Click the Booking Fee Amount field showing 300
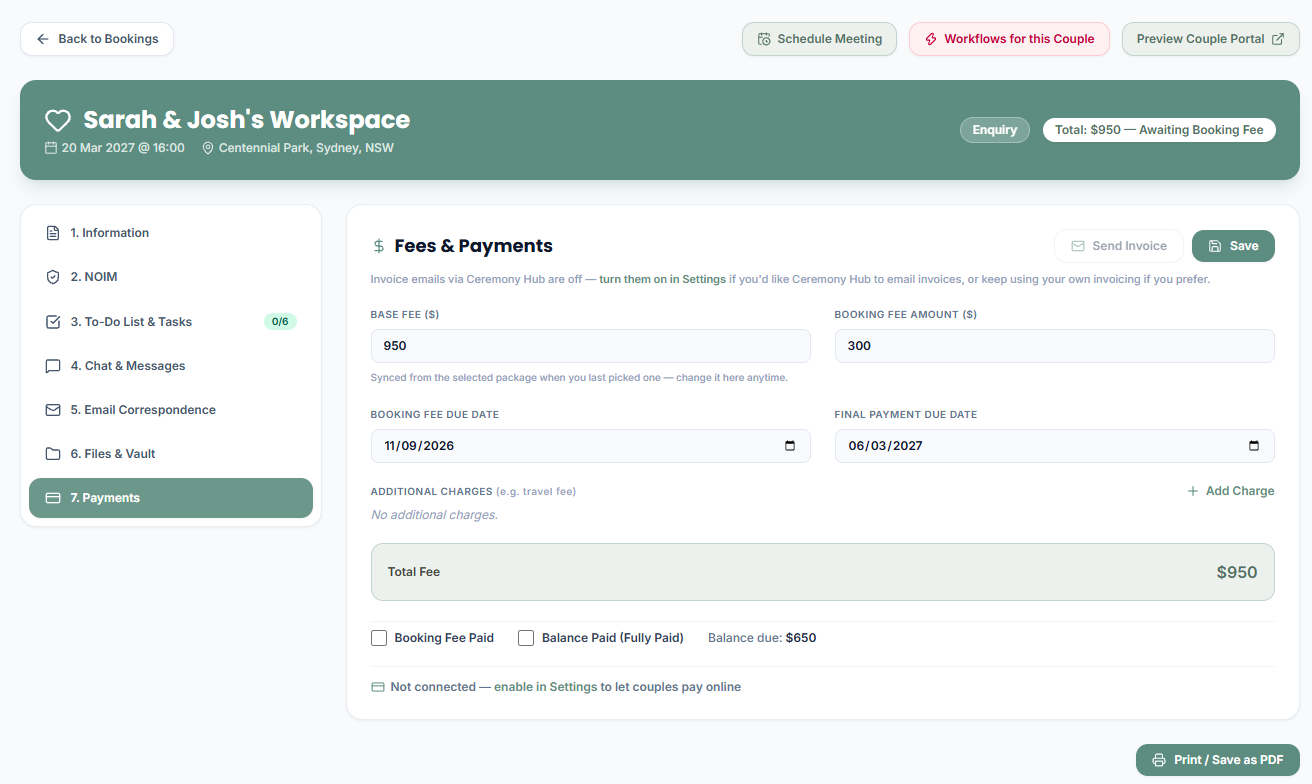This screenshot has height=784, width=1312. coord(1055,346)
